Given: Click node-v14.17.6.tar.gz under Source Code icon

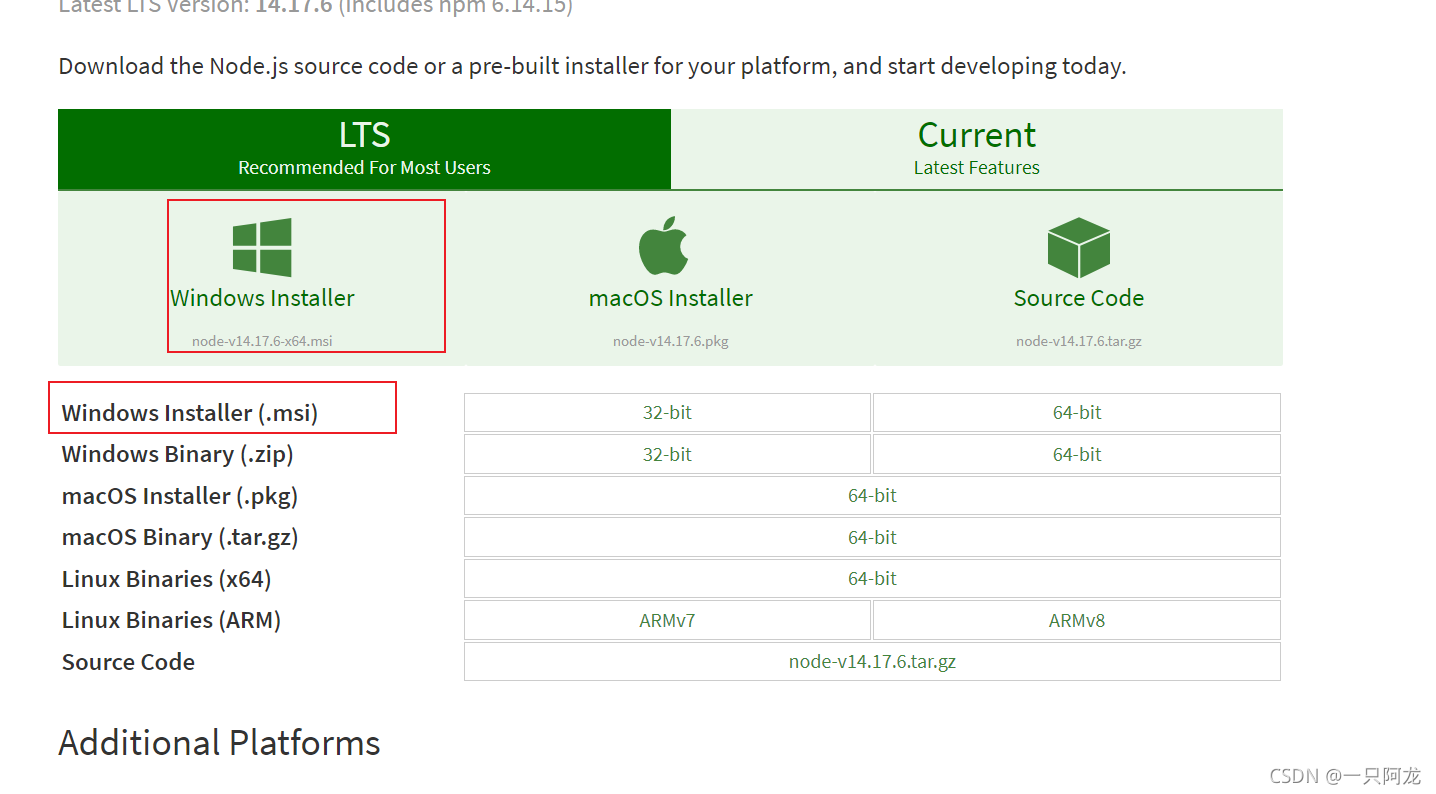Looking at the screenshot, I should (x=1079, y=341).
